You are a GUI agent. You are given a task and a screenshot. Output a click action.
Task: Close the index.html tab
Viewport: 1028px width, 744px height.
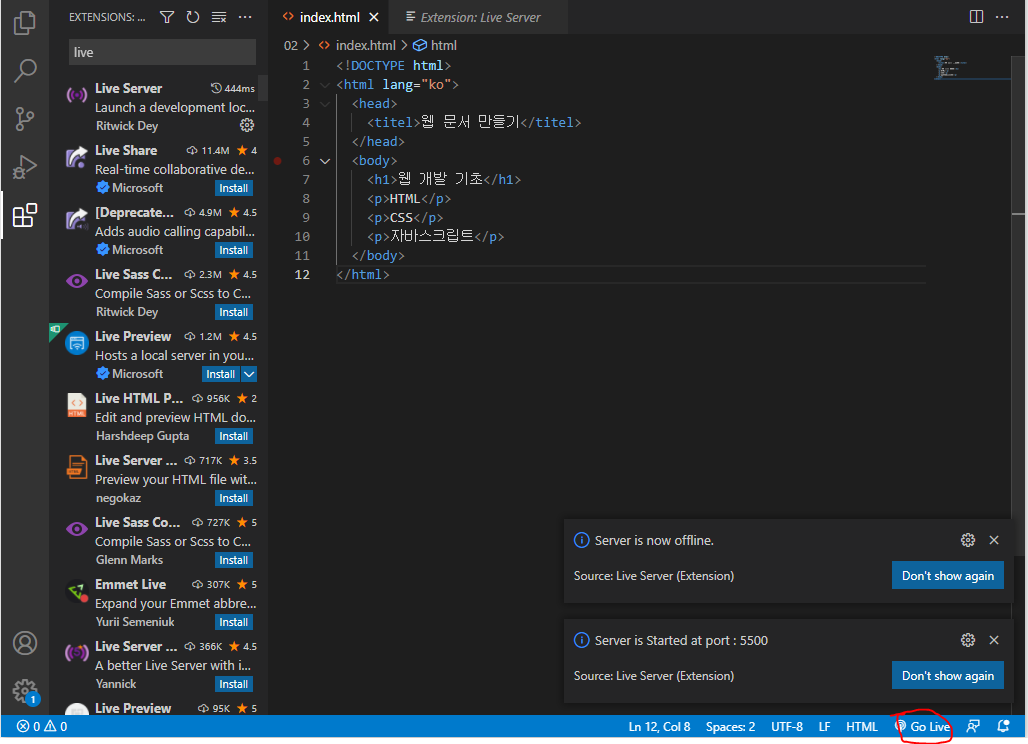click(374, 17)
